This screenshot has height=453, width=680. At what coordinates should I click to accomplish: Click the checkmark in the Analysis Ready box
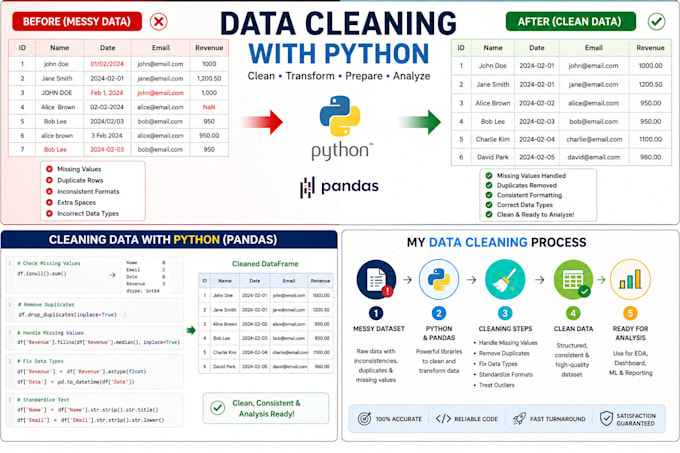[x=217, y=408]
